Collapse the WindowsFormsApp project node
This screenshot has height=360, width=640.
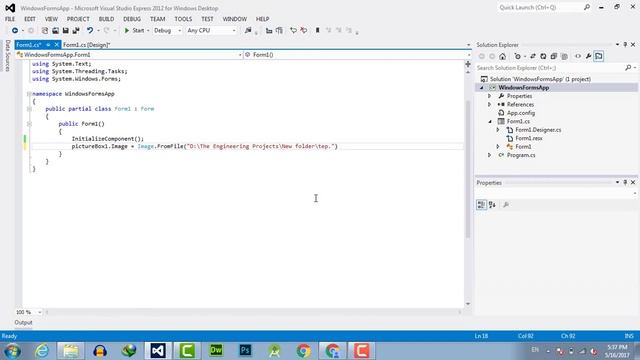click(482, 88)
